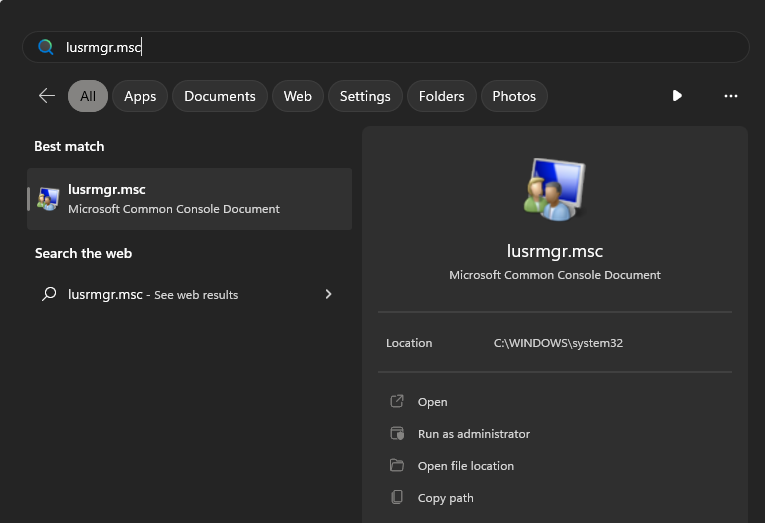Open lusrmgr.msc See web results entry

pyautogui.click(x=189, y=294)
